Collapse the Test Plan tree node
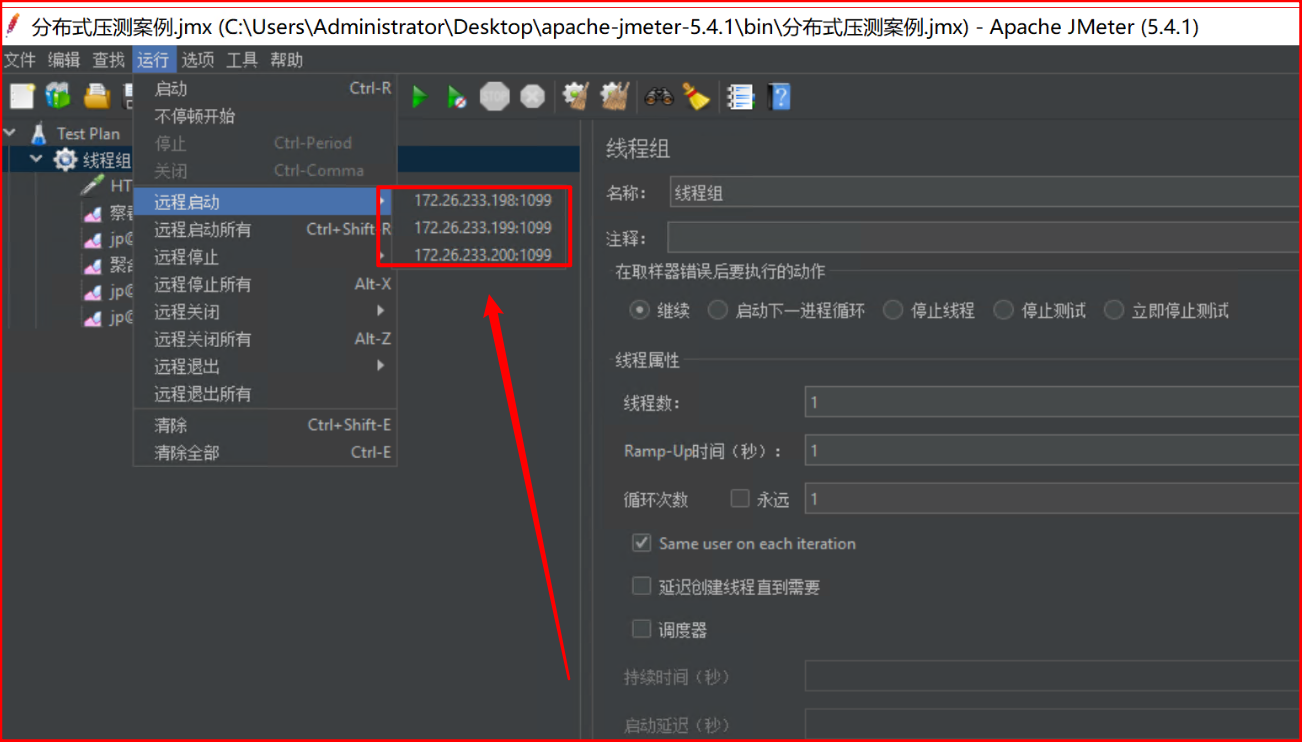1302x742 pixels. tap(11, 133)
